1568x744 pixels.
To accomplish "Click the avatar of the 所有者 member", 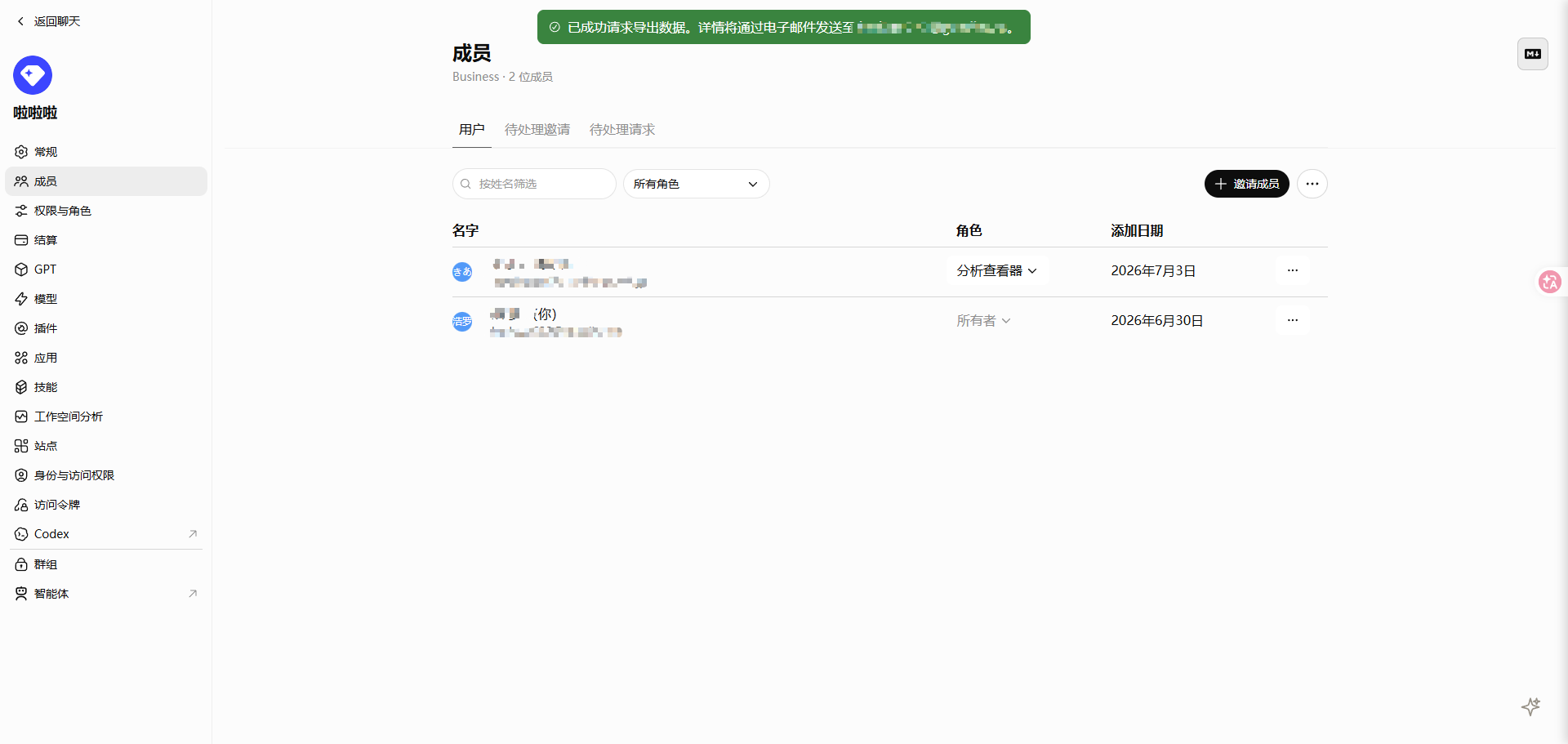I will tap(462, 322).
